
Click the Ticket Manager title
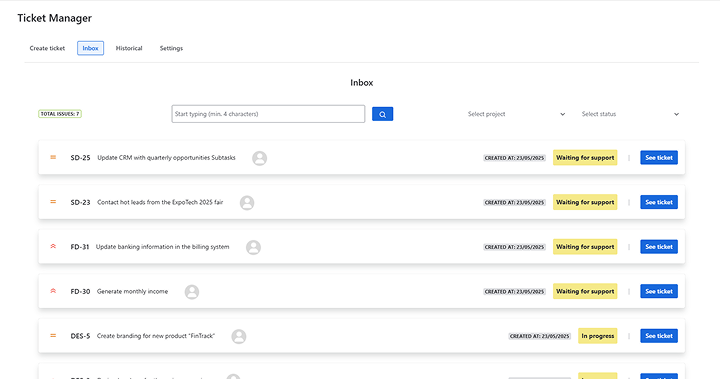tap(55, 18)
